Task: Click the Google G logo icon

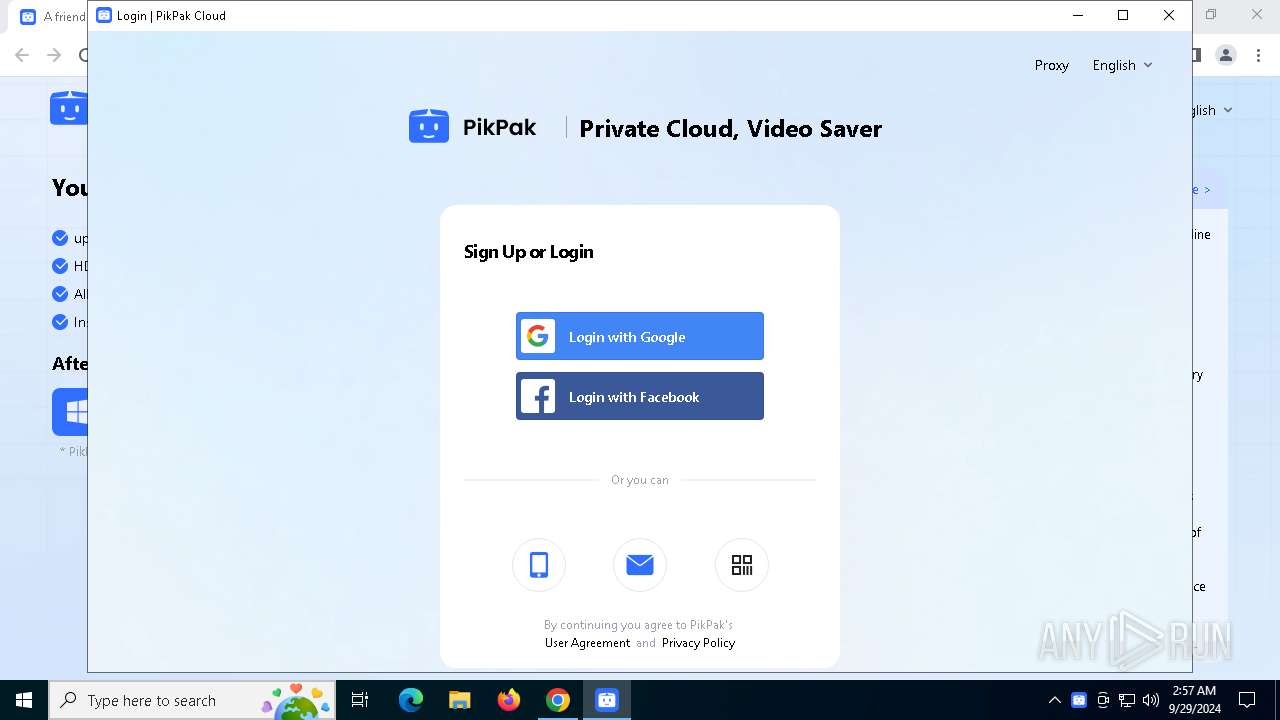Action: (x=538, y=336)
